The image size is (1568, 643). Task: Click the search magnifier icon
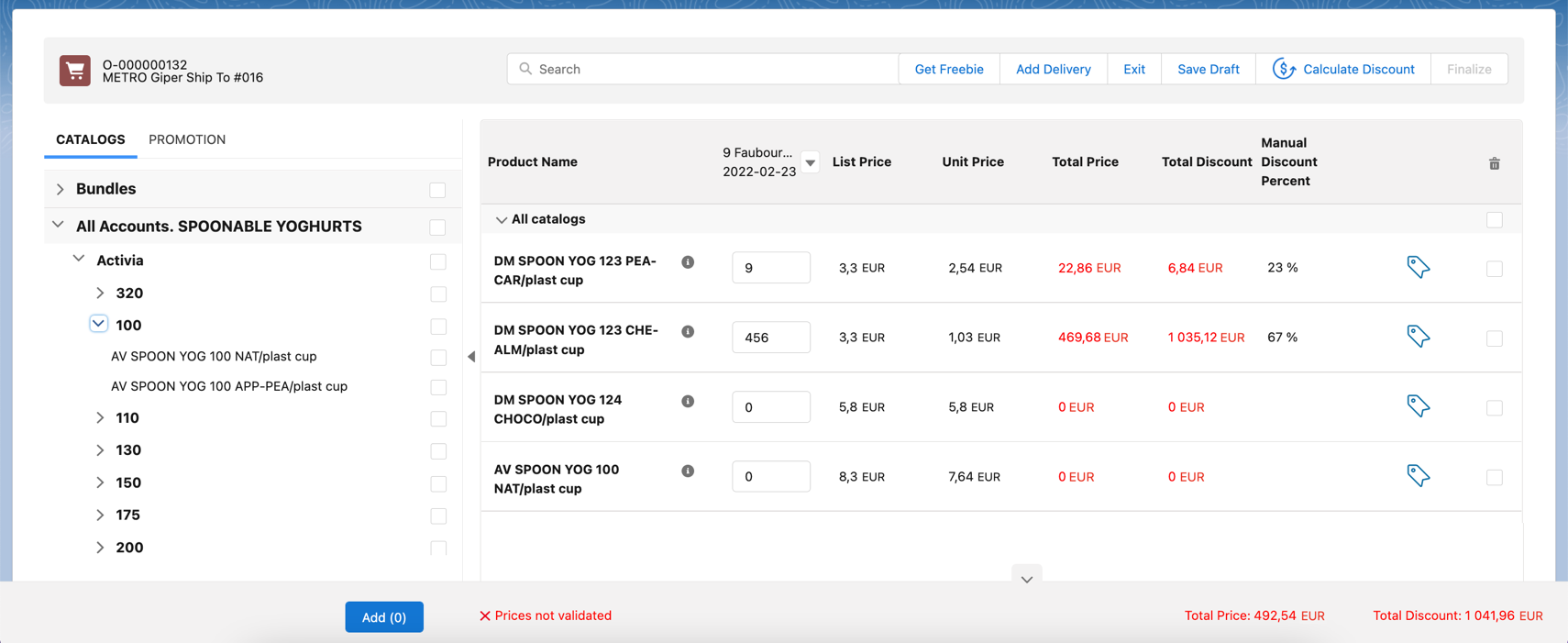tap(525, 69)
